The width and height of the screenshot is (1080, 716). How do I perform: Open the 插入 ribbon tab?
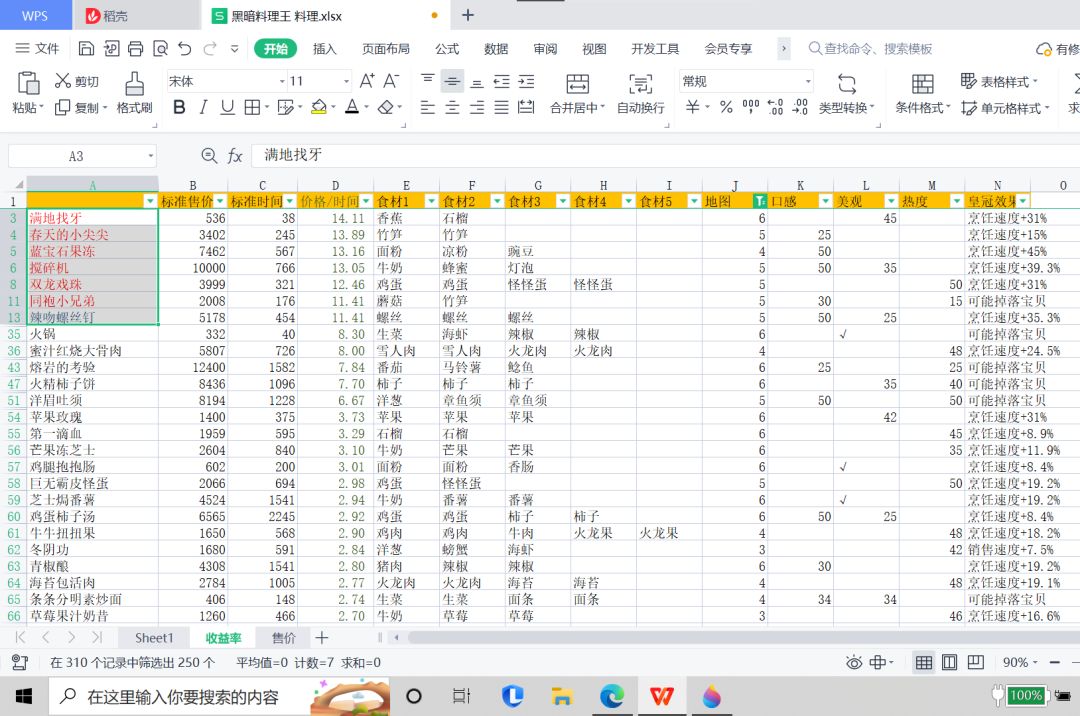point(324,48)
